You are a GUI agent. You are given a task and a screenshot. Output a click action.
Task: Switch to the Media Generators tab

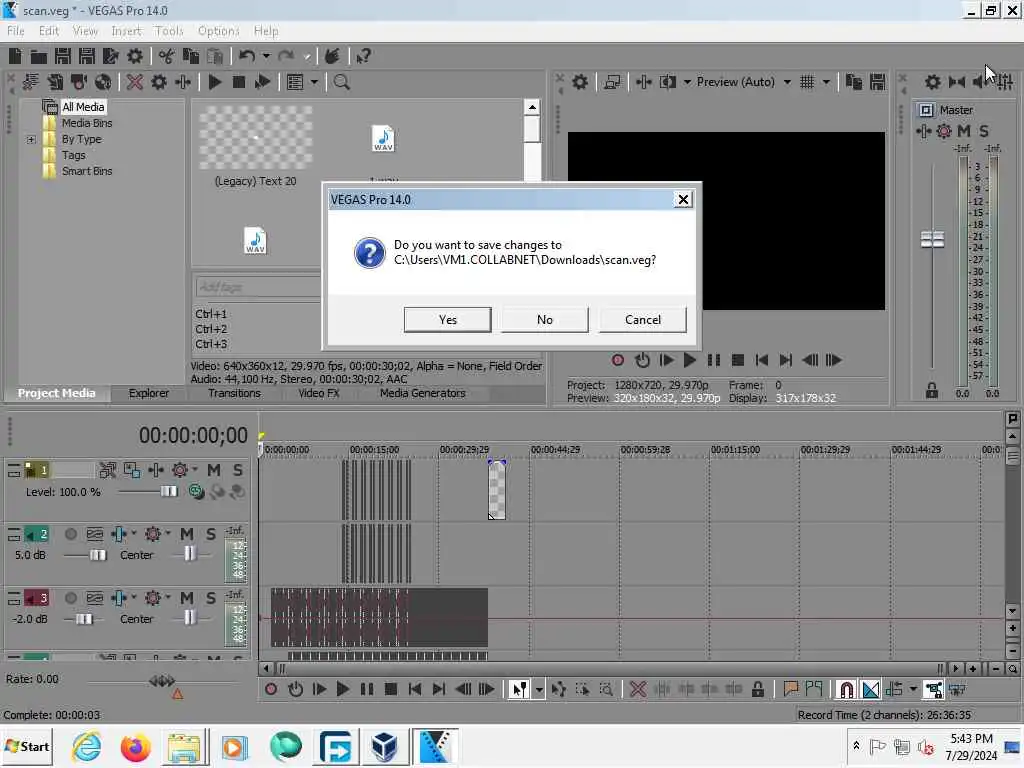[423, 393]
